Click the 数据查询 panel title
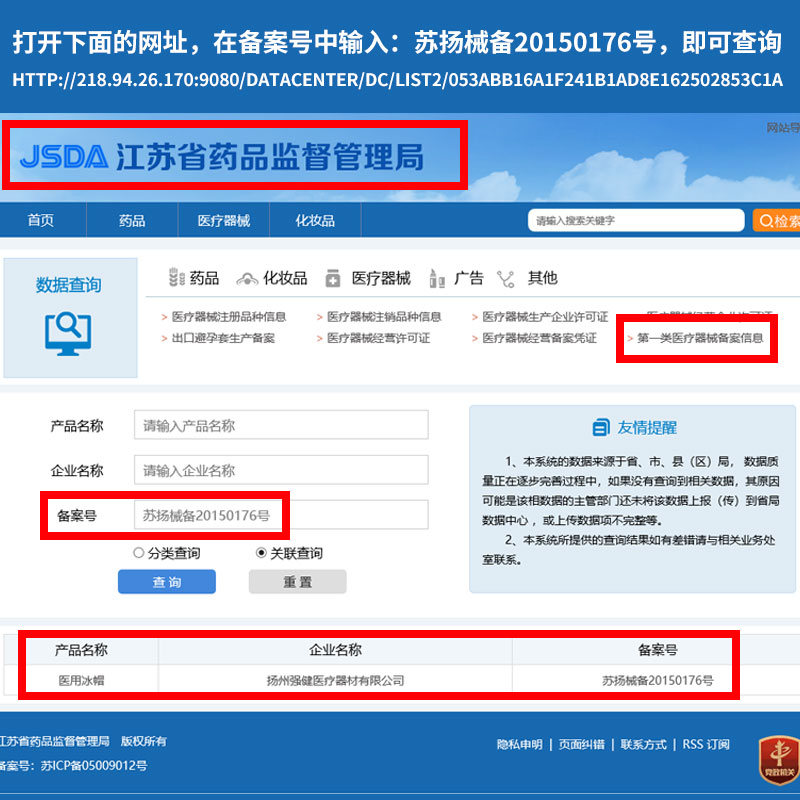Image resolution: width=800 pixels, height=800 pixels. (68, 285)
